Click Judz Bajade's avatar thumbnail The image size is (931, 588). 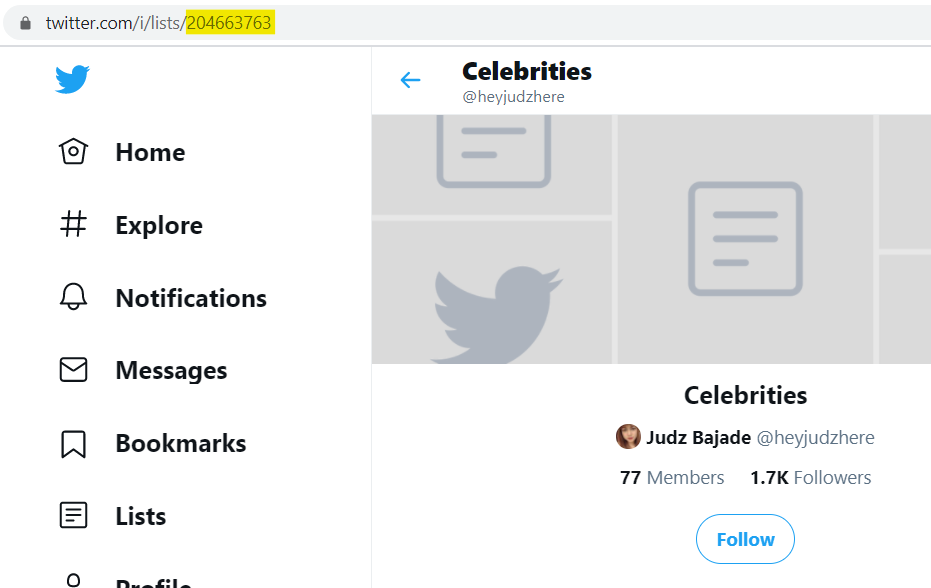[628, 437]
